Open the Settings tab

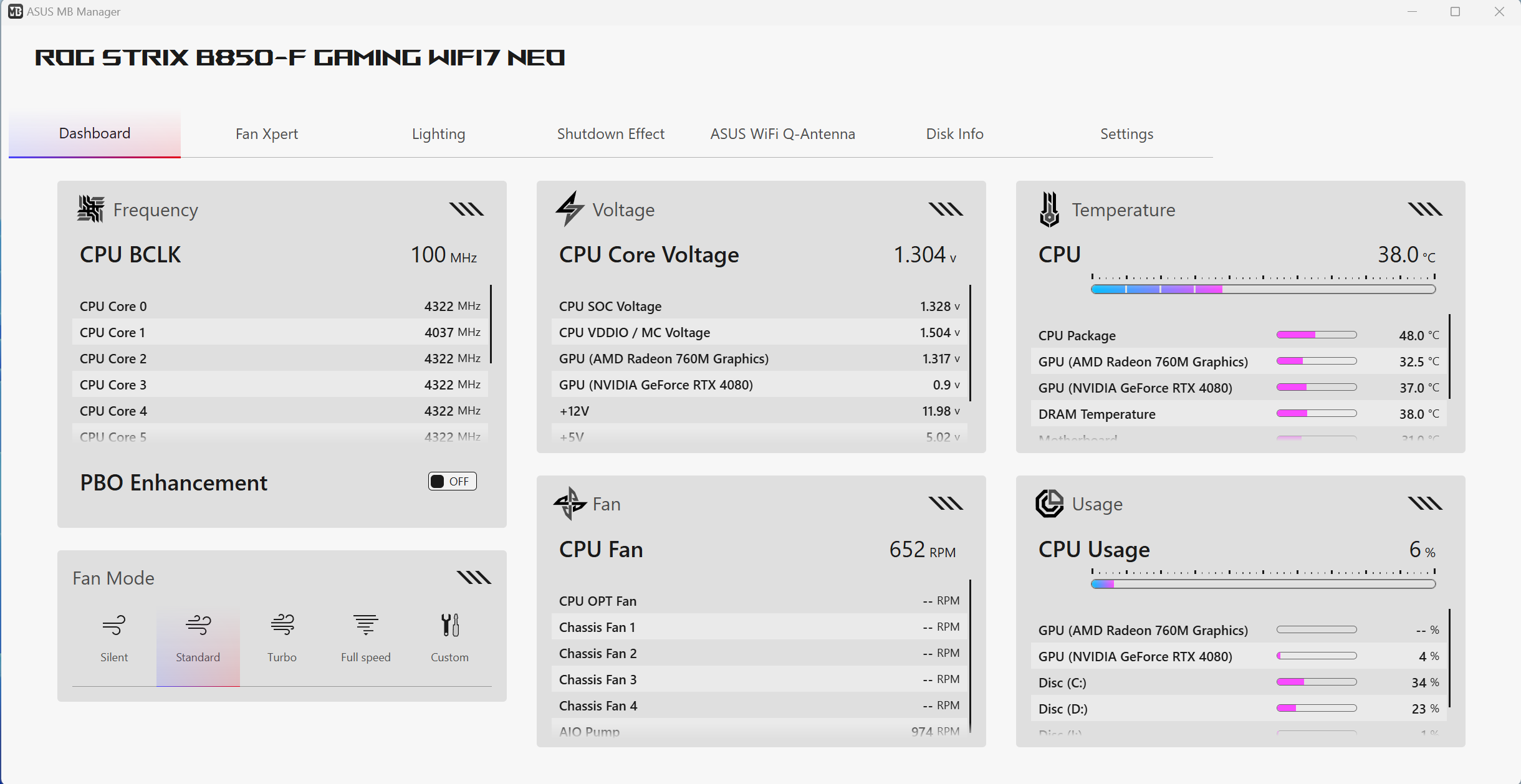1127,134
